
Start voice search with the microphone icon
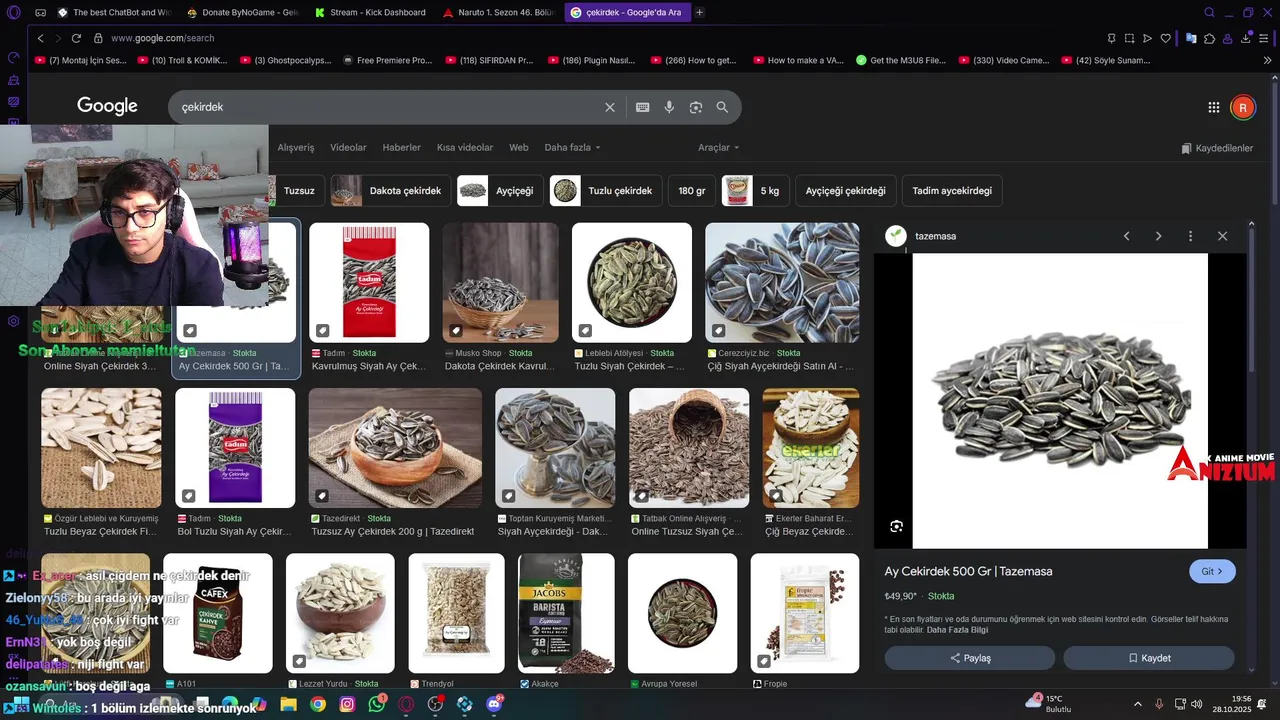[669, 107]
